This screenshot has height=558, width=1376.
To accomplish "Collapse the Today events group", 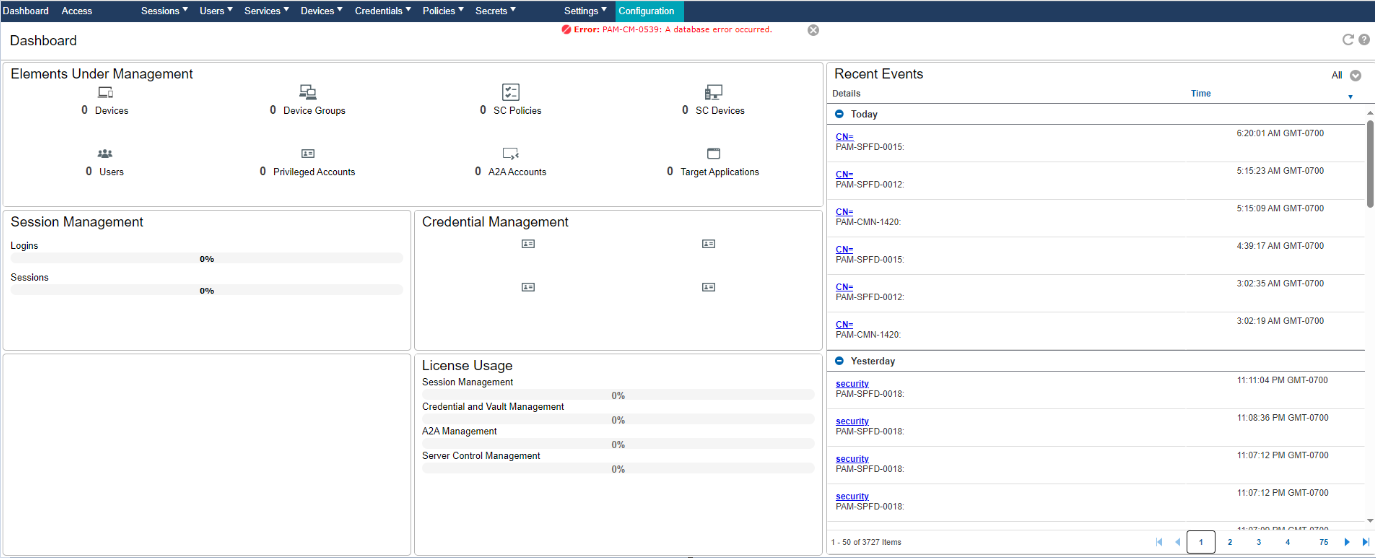I will click(839, 114).
